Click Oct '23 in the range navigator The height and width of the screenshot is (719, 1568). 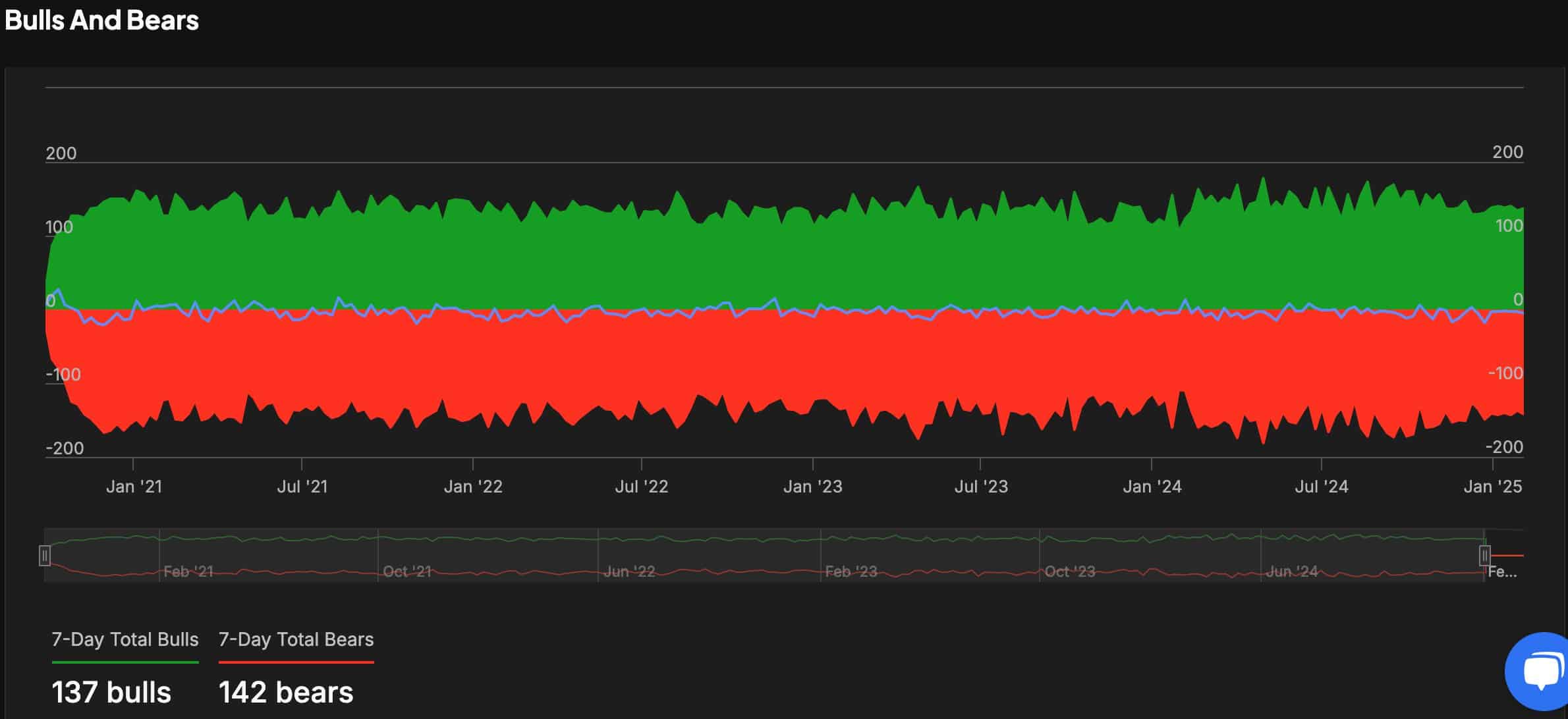[x=1070, y=572]
